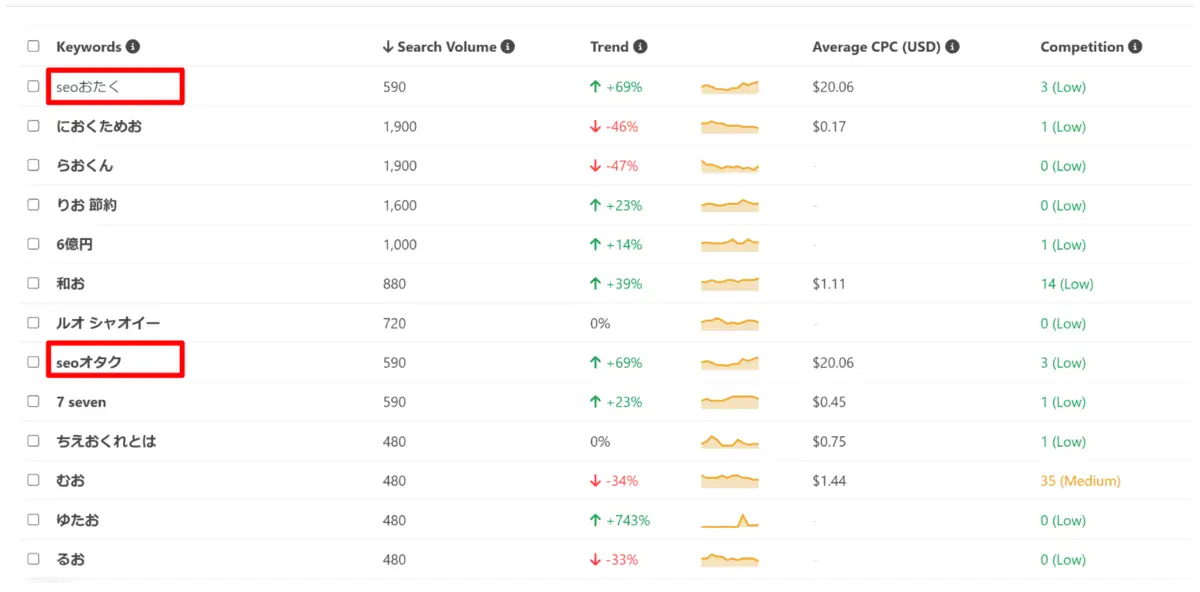
Task: Click the info icon next to Keywords
Action: (133, 47)
